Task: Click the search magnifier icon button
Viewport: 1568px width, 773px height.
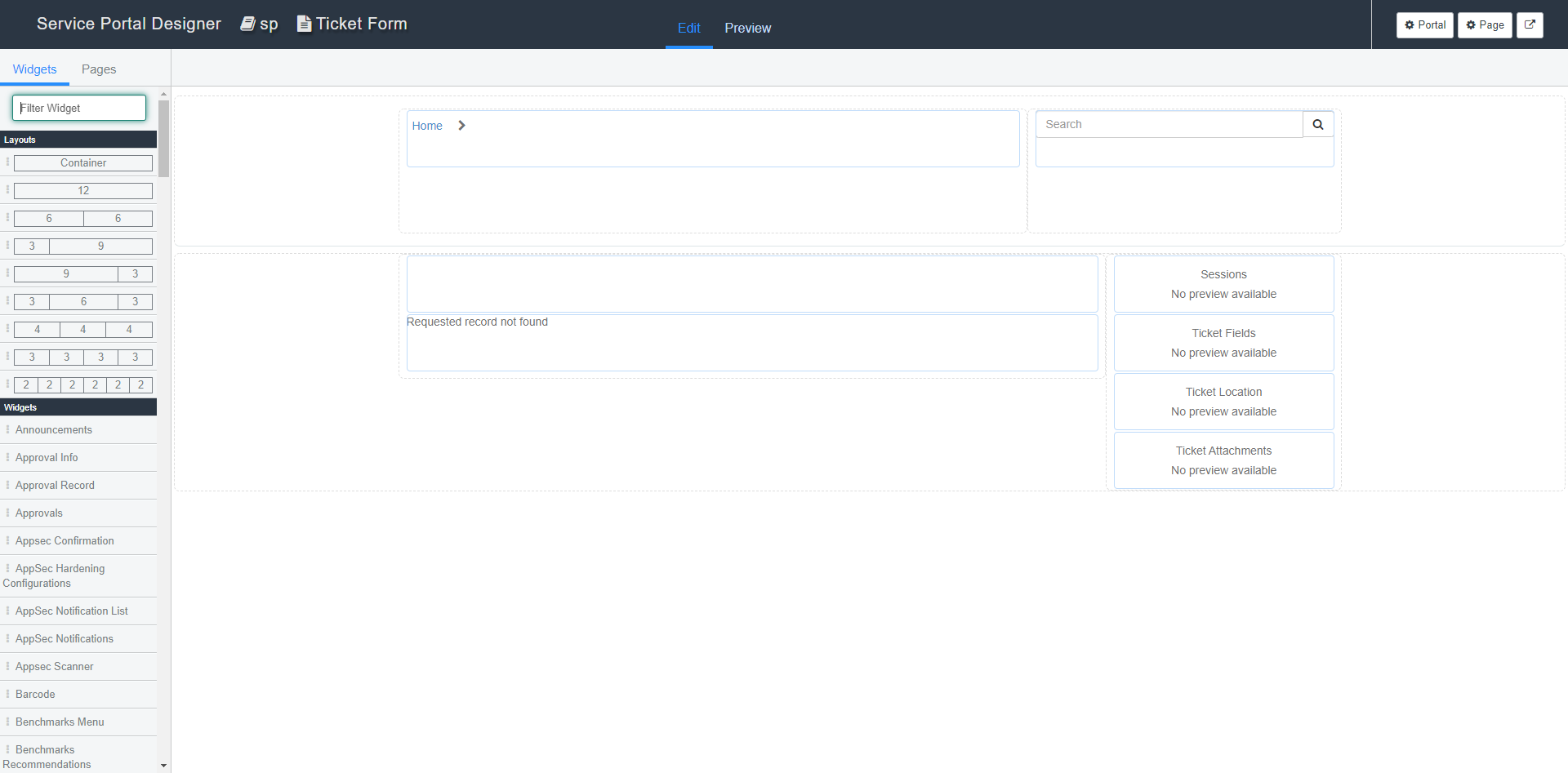Action: tap(1317, 125)
